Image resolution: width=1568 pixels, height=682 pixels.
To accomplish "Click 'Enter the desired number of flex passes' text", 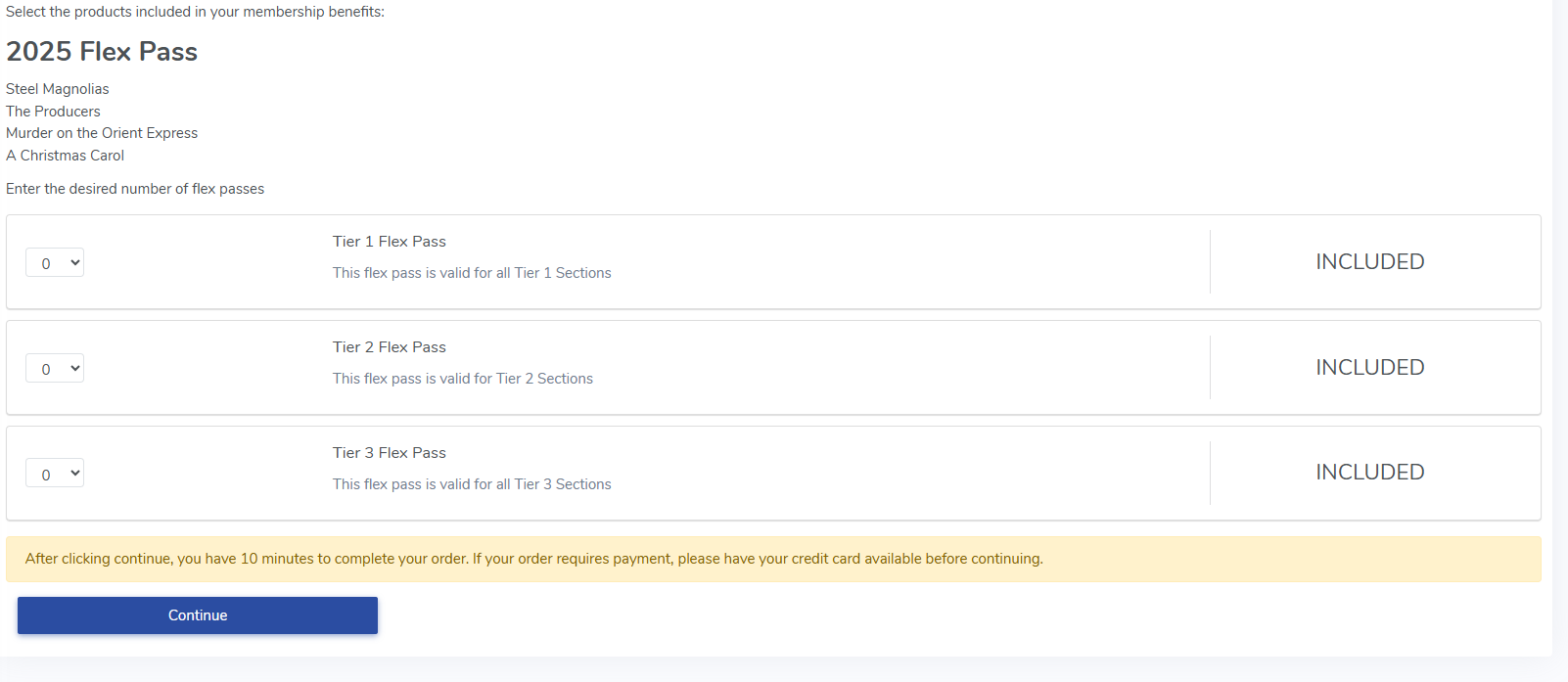I will point(135,189).
